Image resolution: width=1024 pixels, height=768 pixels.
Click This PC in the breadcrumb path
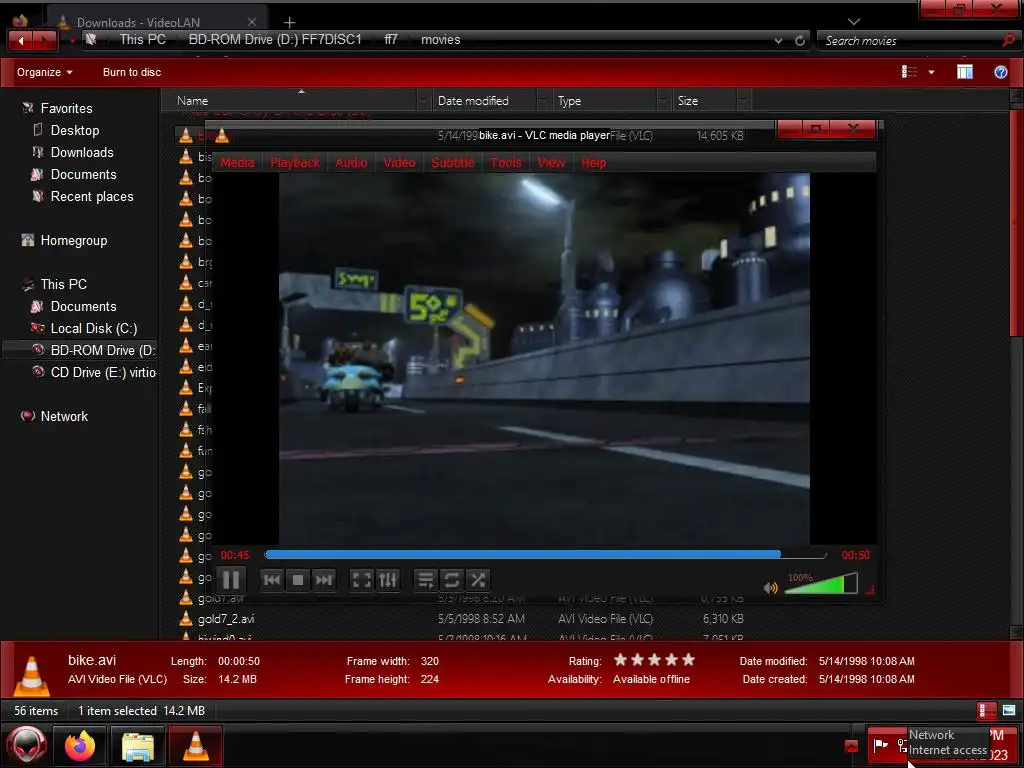click(142, 40)
